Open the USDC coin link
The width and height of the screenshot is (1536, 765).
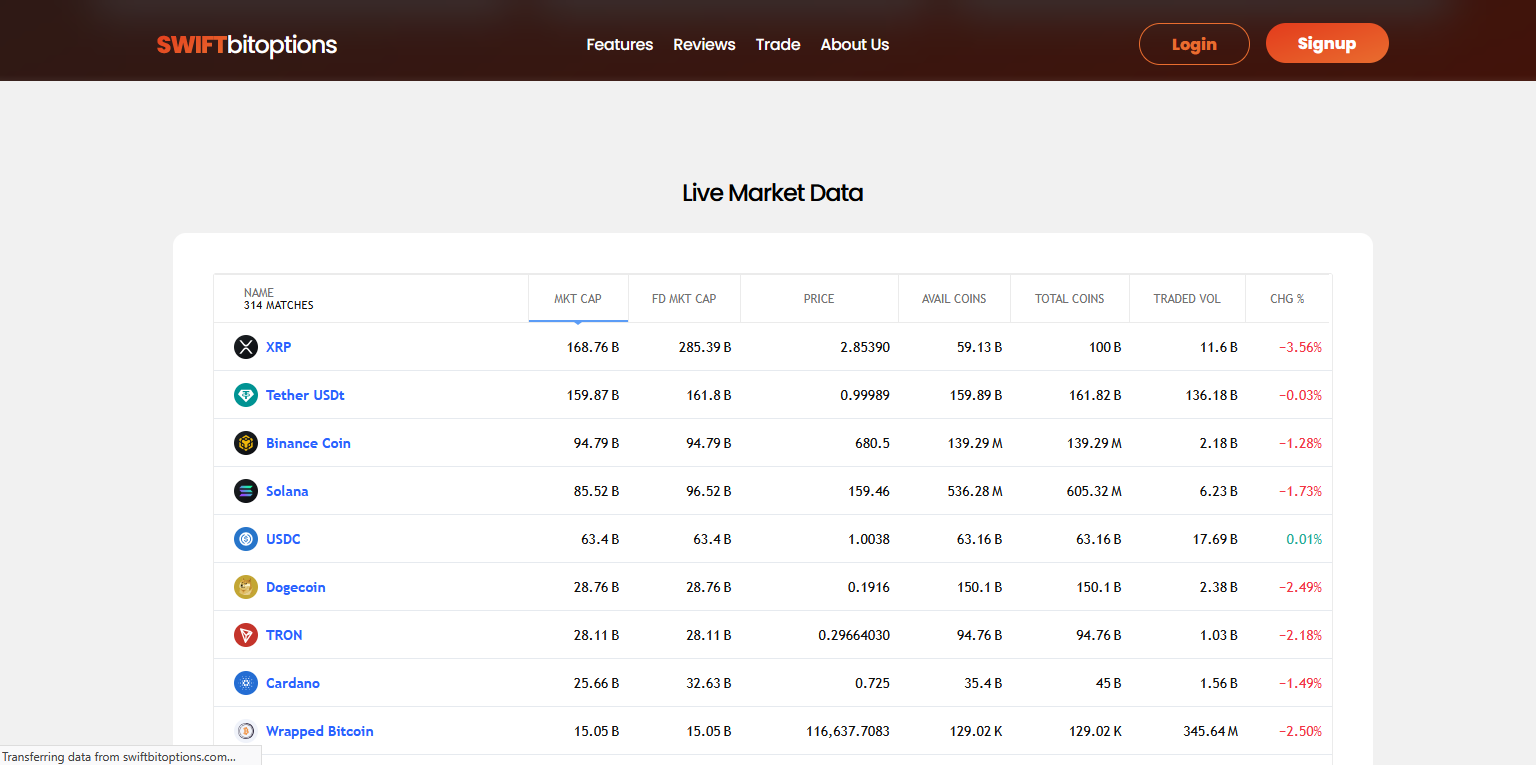click(283, 539)
